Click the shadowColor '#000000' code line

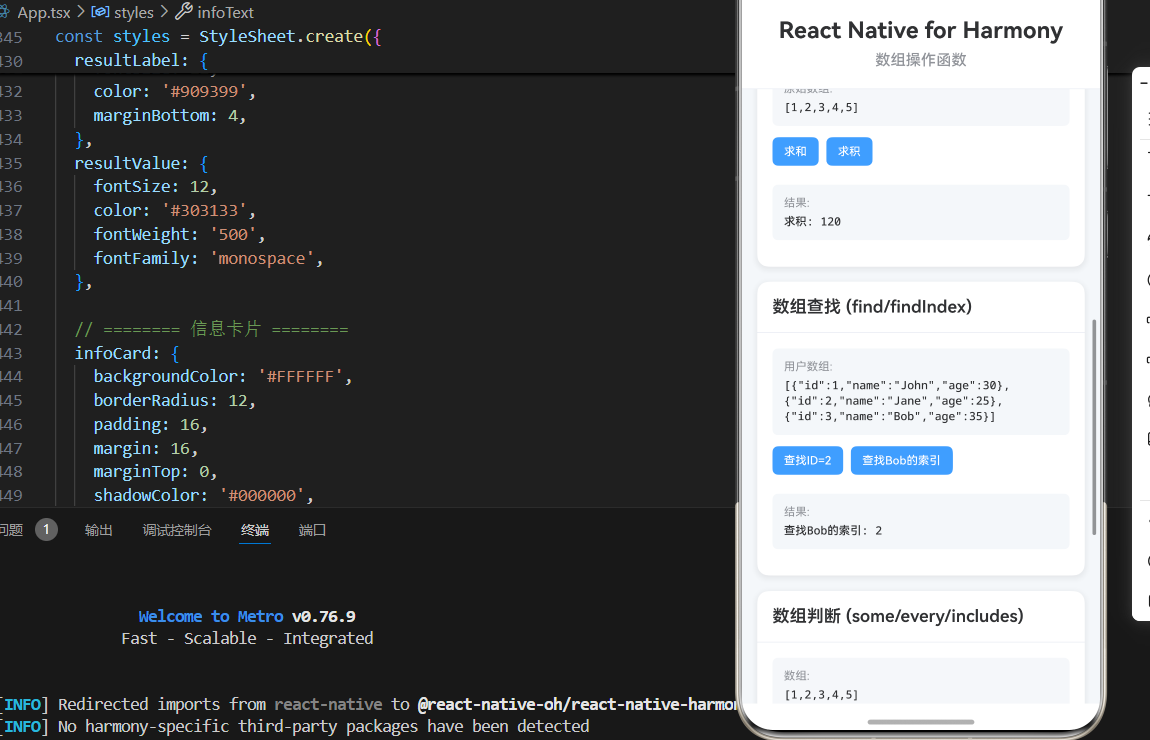coord(204,495)
